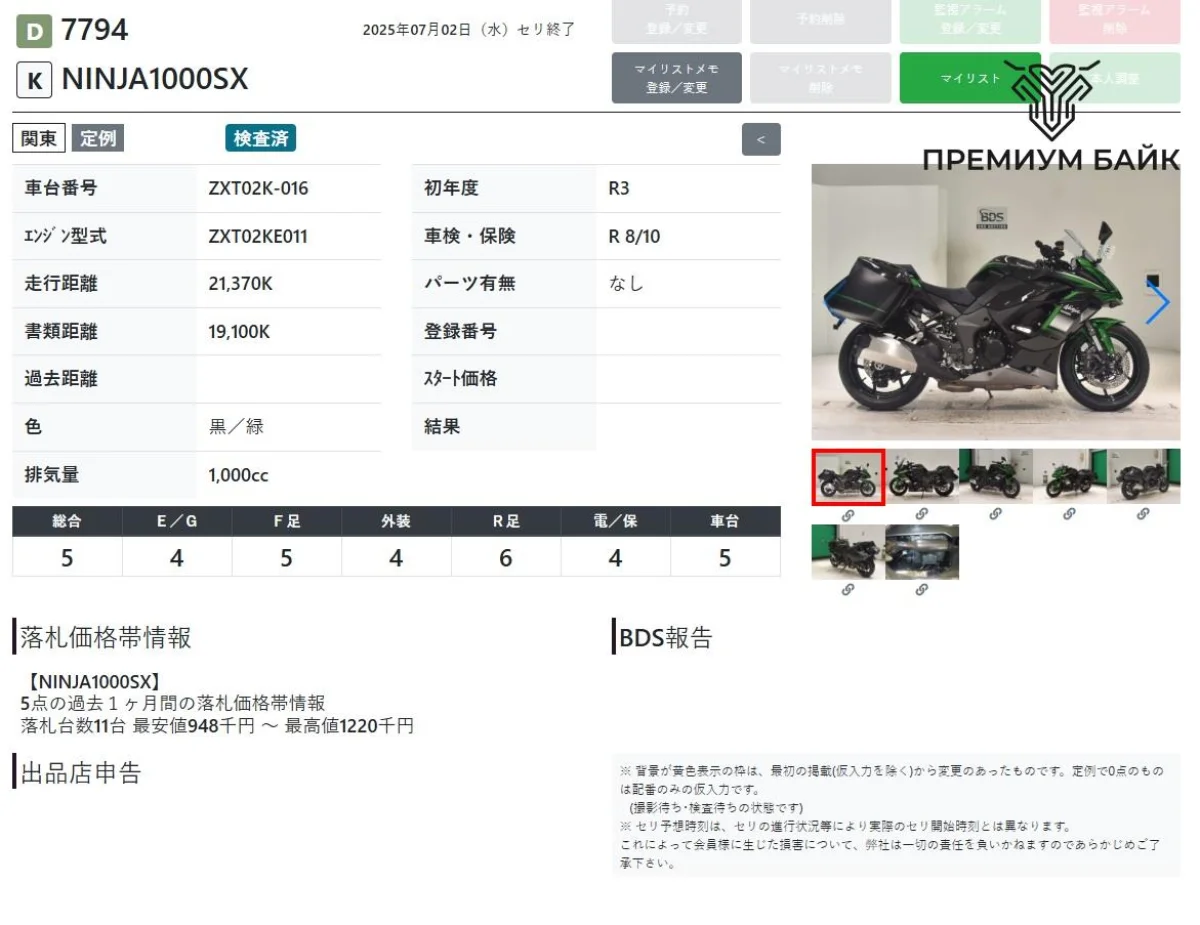Select the rear-view thumbnail in second row
This screenshot has height=925, width=1200.
[847, 552]
